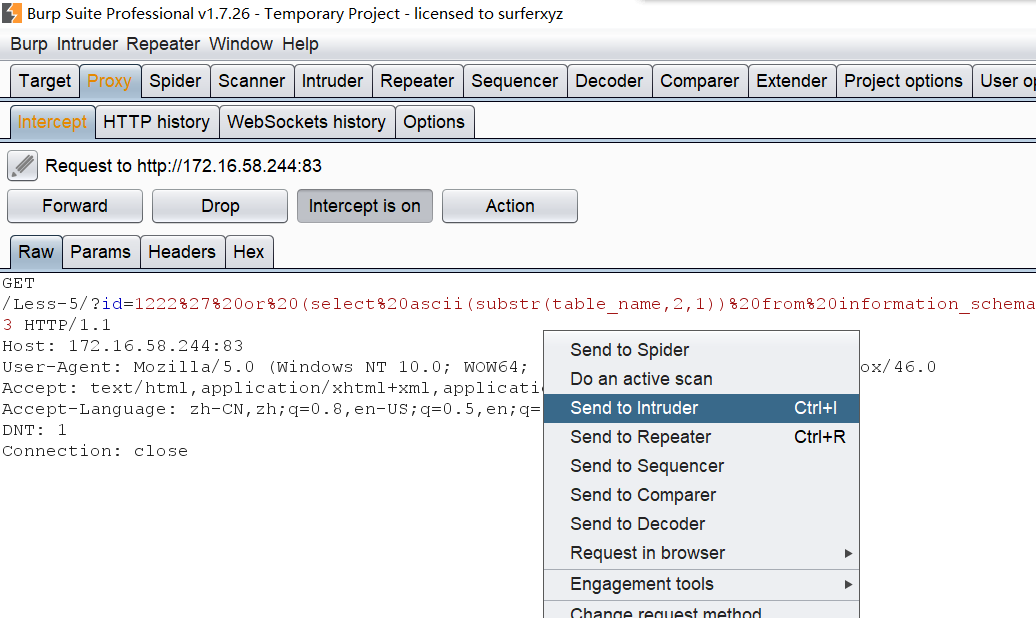Click the Accept-Language header line
1036x618 pixels.
(x=272, y=409)
